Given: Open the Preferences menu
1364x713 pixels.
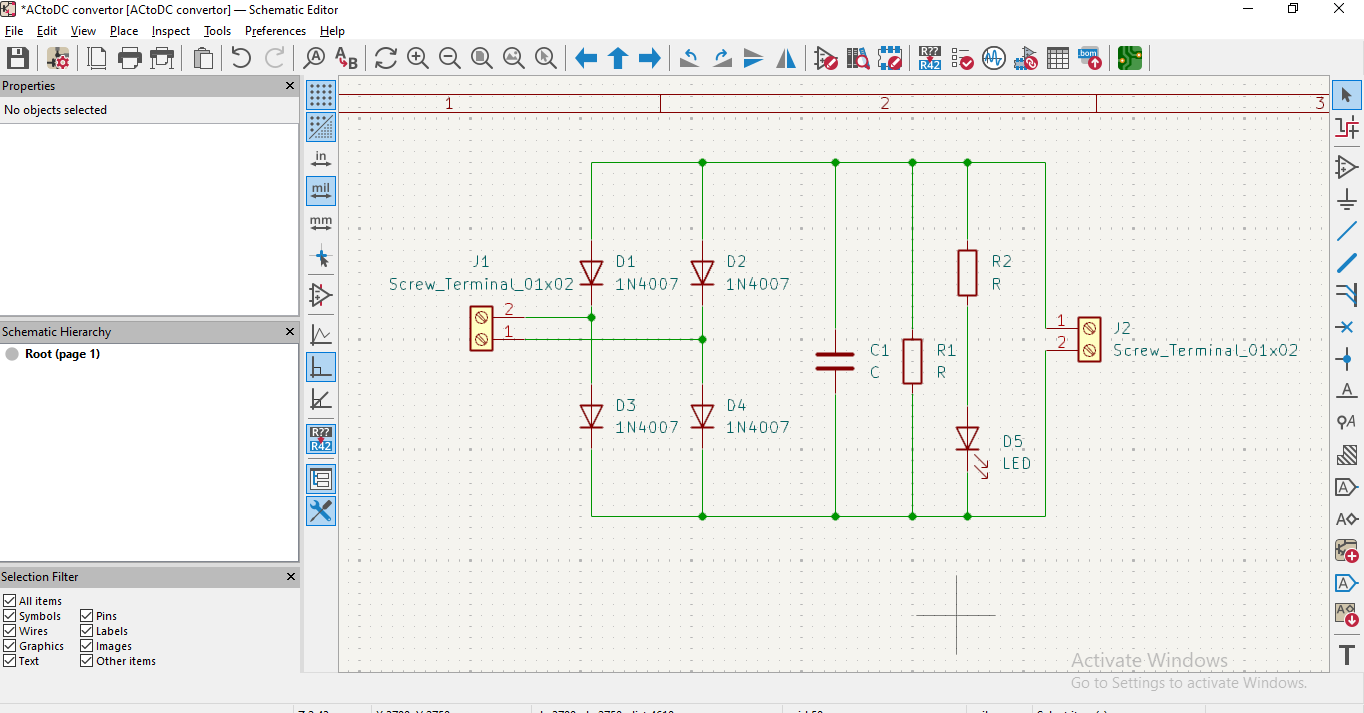Looking at the screenshot, I should coord(275,31).
